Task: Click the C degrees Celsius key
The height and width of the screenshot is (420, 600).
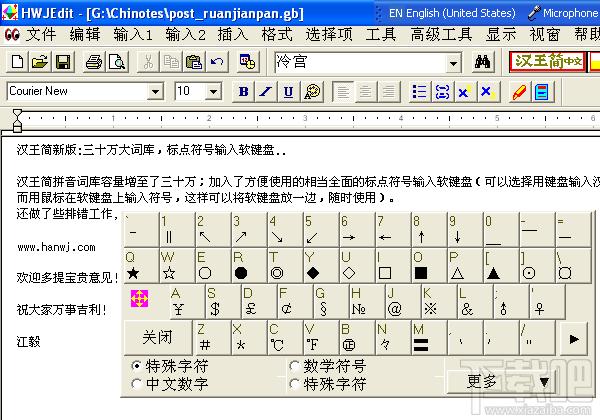Action: point(284,338)
